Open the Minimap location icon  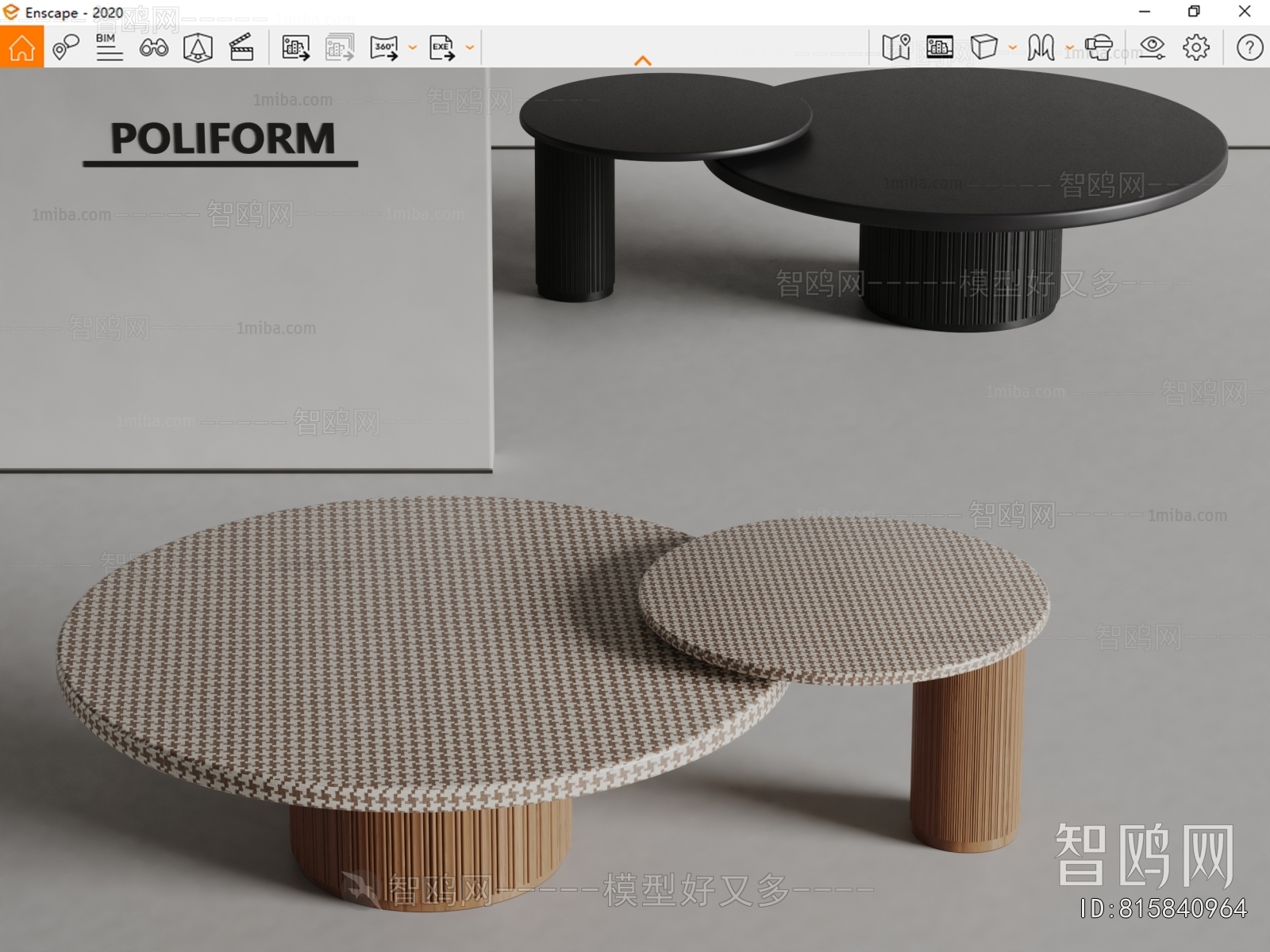[x=896, y=48]
